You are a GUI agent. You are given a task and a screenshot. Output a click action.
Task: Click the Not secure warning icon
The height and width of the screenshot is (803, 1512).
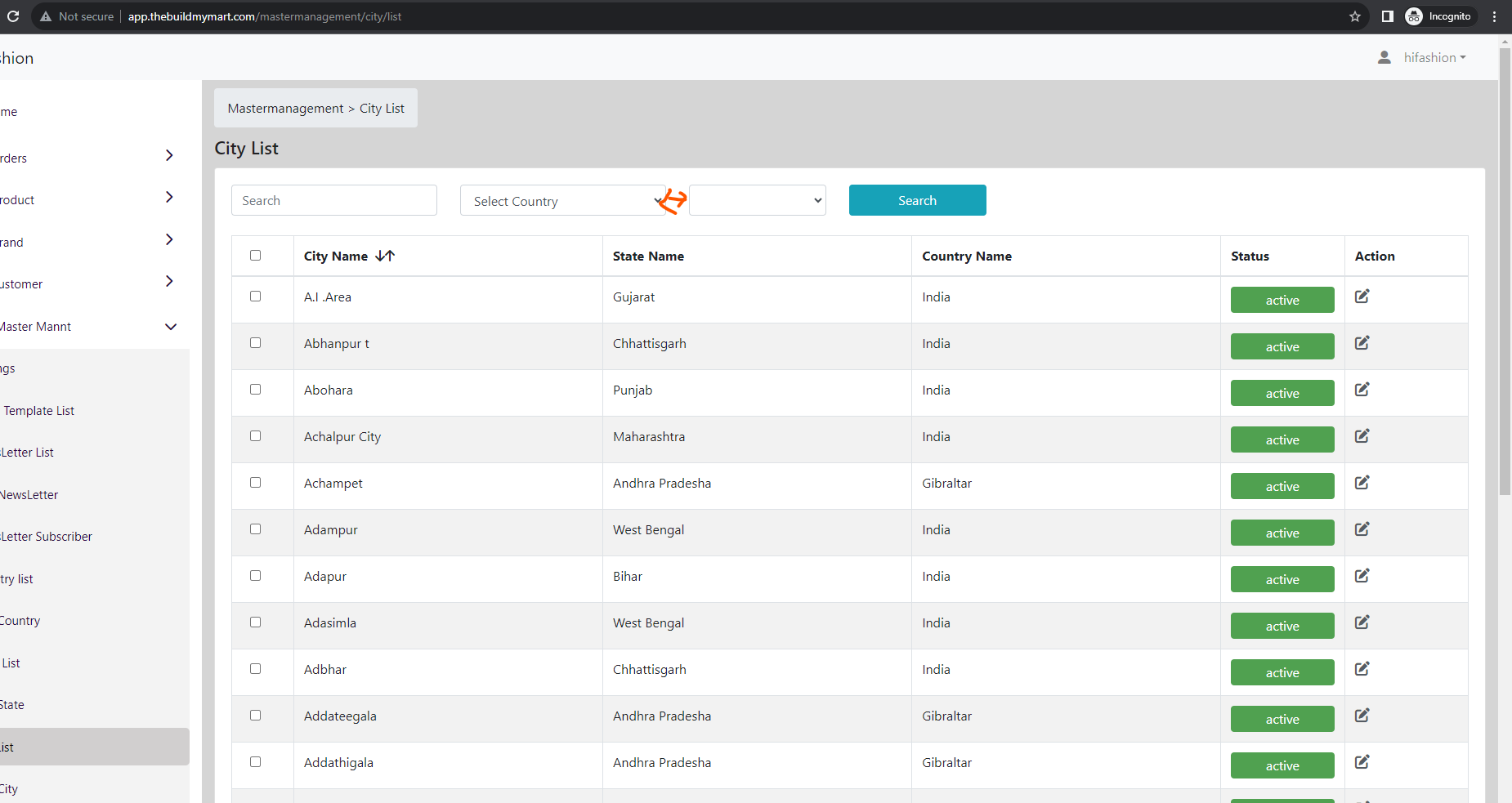pyautogui.click(x=46, y=16)
